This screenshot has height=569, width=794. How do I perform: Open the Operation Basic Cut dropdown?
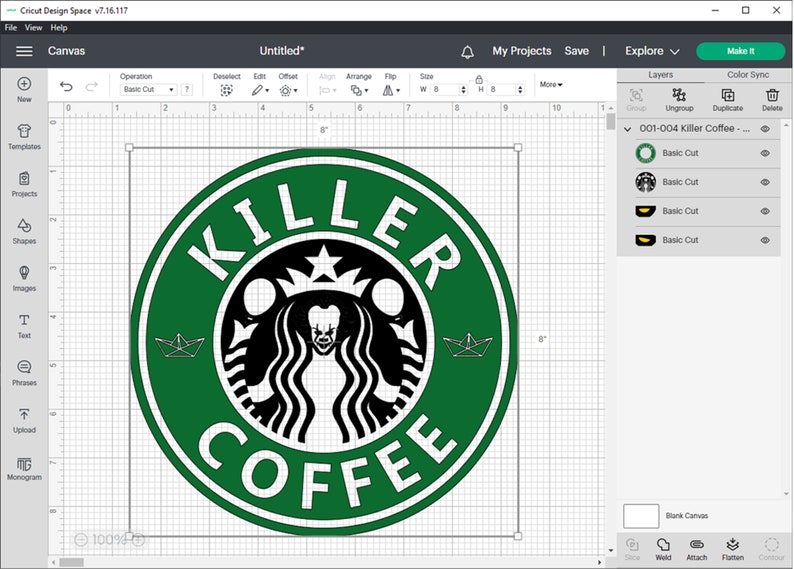click(x=148, y=89)
